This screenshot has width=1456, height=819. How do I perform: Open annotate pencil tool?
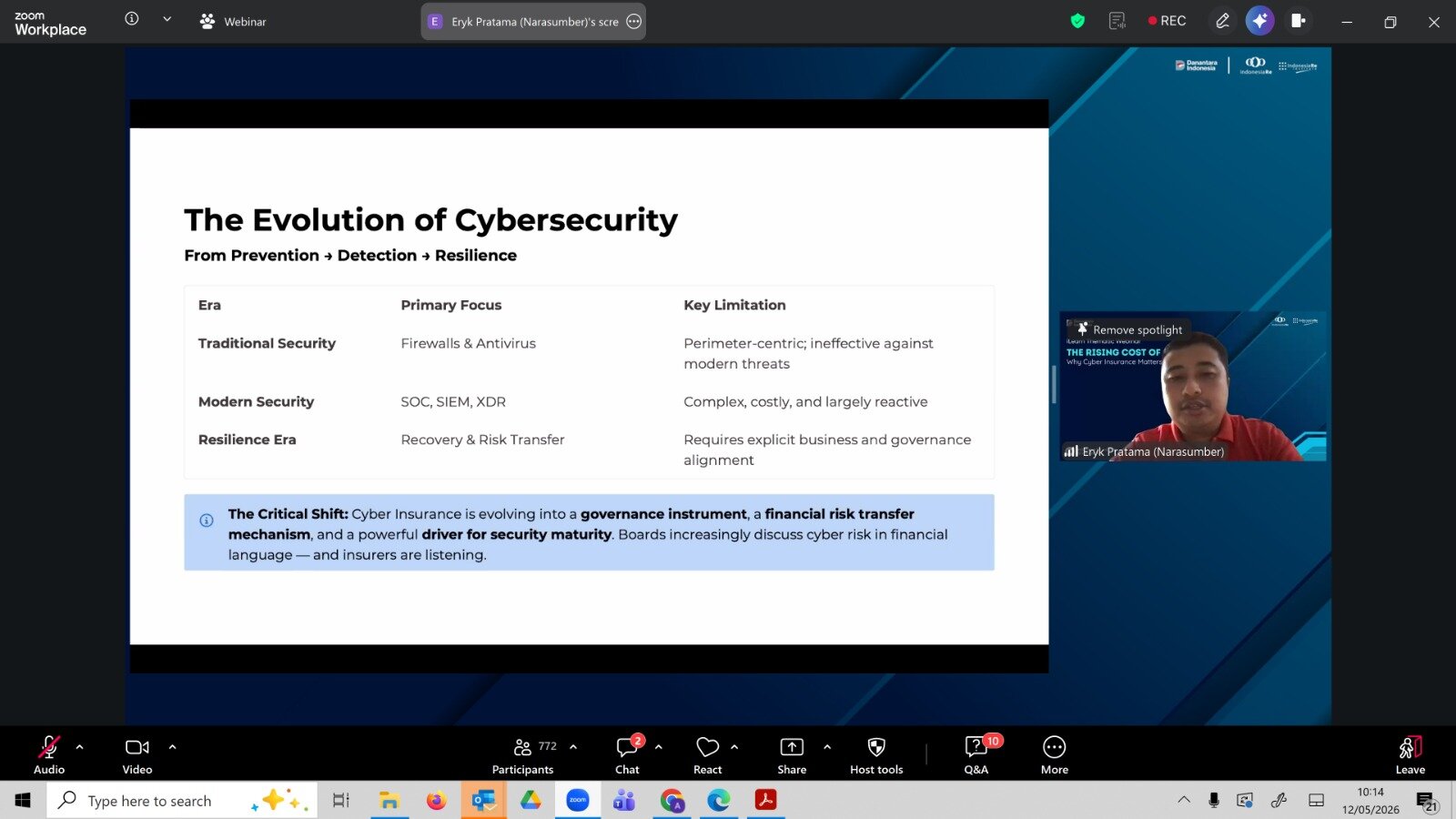tap(1222, 21)
